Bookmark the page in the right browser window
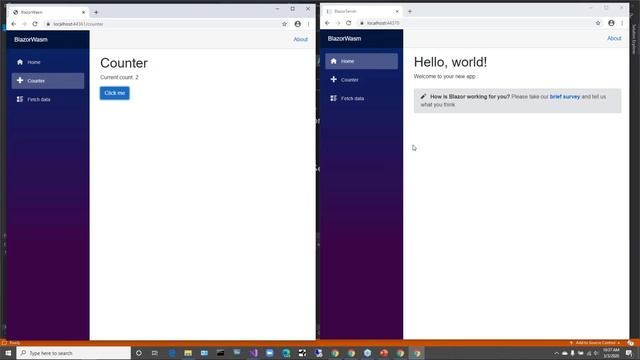 click(598, 23)
